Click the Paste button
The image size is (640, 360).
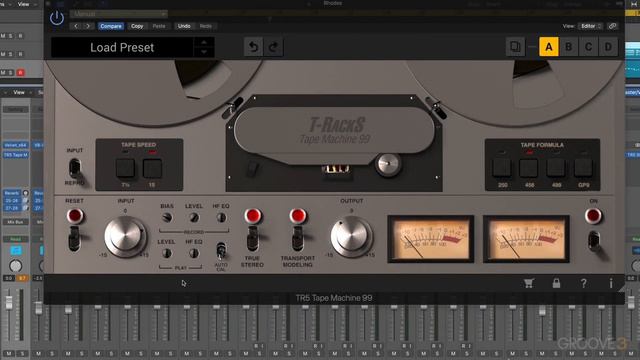[x=159, y=26]
